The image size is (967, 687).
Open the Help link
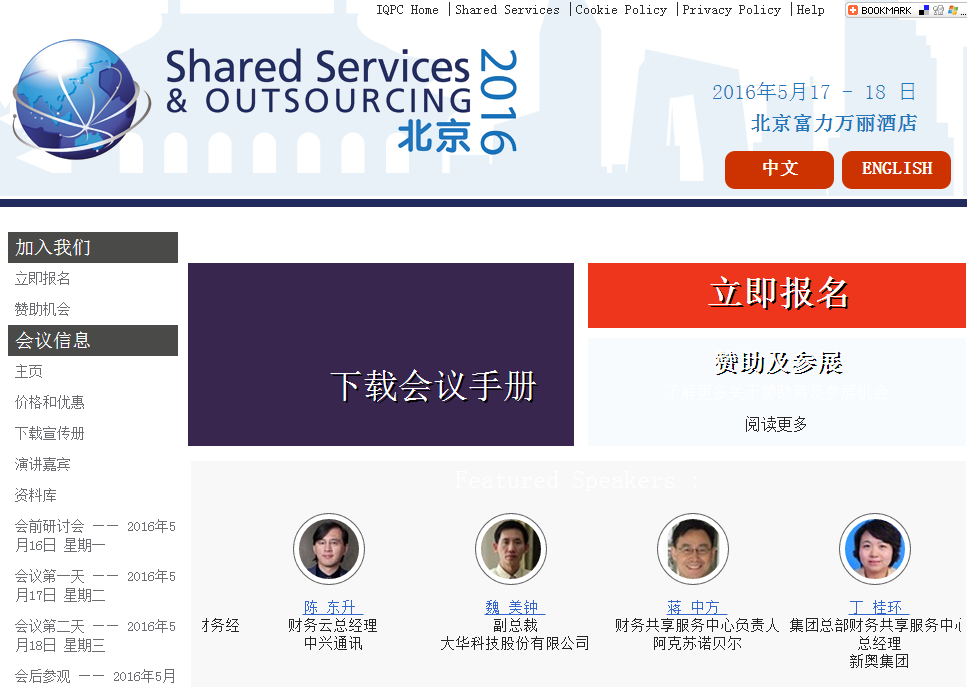[x=810, y=10]
